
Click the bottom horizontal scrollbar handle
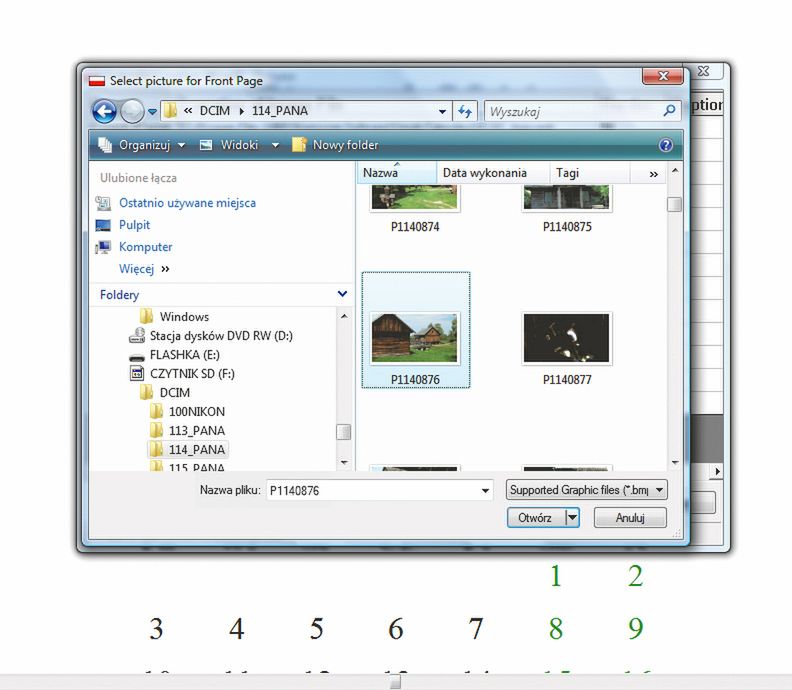396,682
